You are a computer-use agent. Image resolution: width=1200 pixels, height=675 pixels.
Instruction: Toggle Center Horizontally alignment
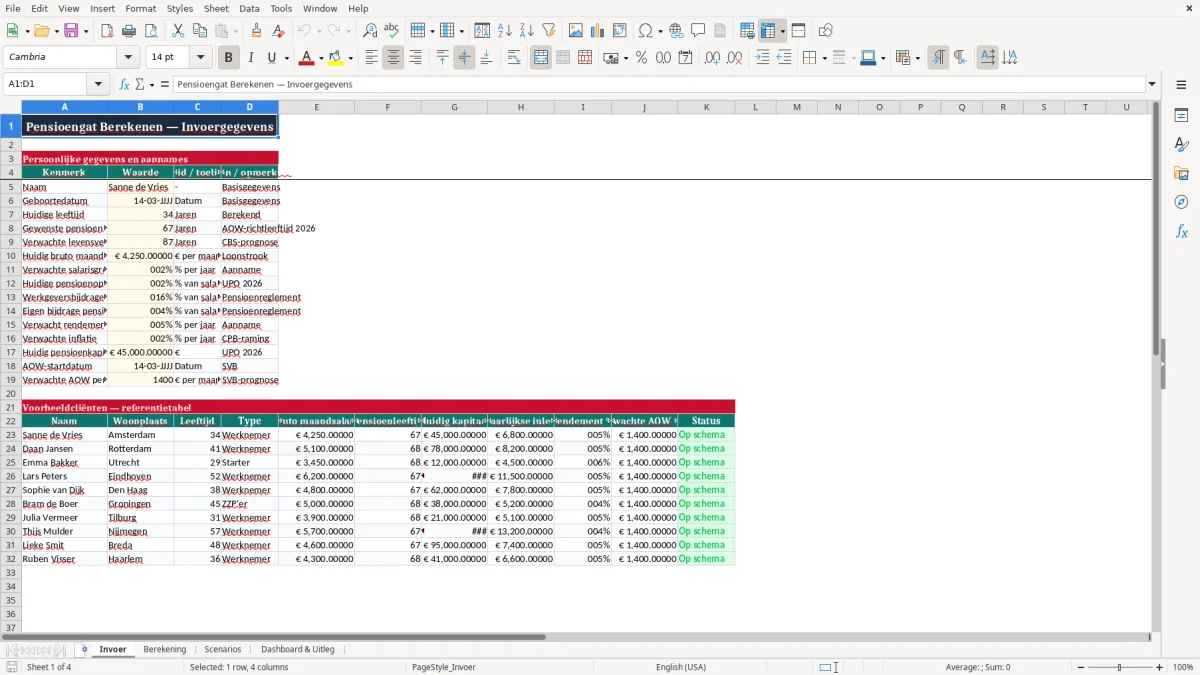tap(394, 58)
